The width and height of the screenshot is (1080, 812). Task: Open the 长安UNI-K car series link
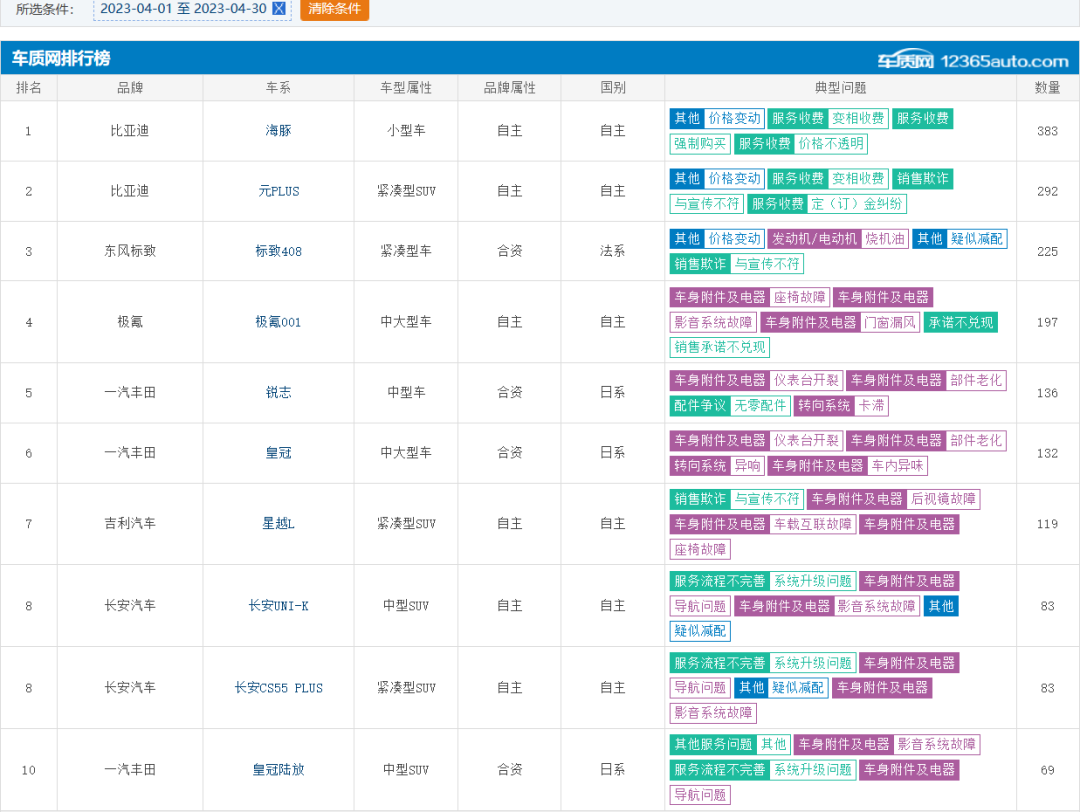278,606
